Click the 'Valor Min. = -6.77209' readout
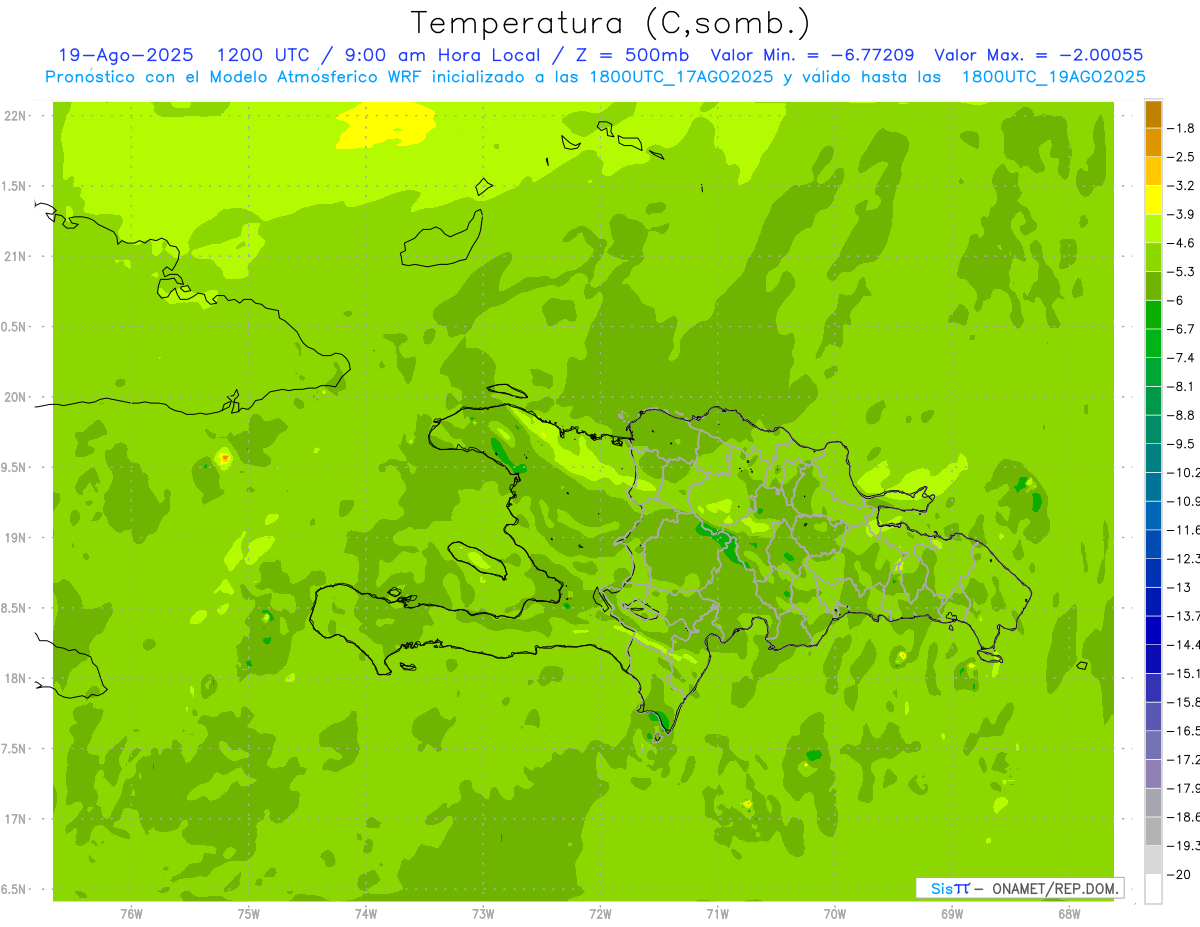The width and height of the screenshot is (1200, 927). tap(813, 55)
